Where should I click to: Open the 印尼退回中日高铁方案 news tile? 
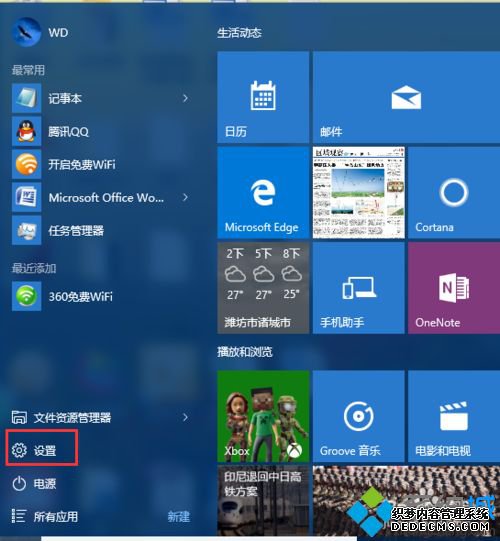[x=263, y=500]
